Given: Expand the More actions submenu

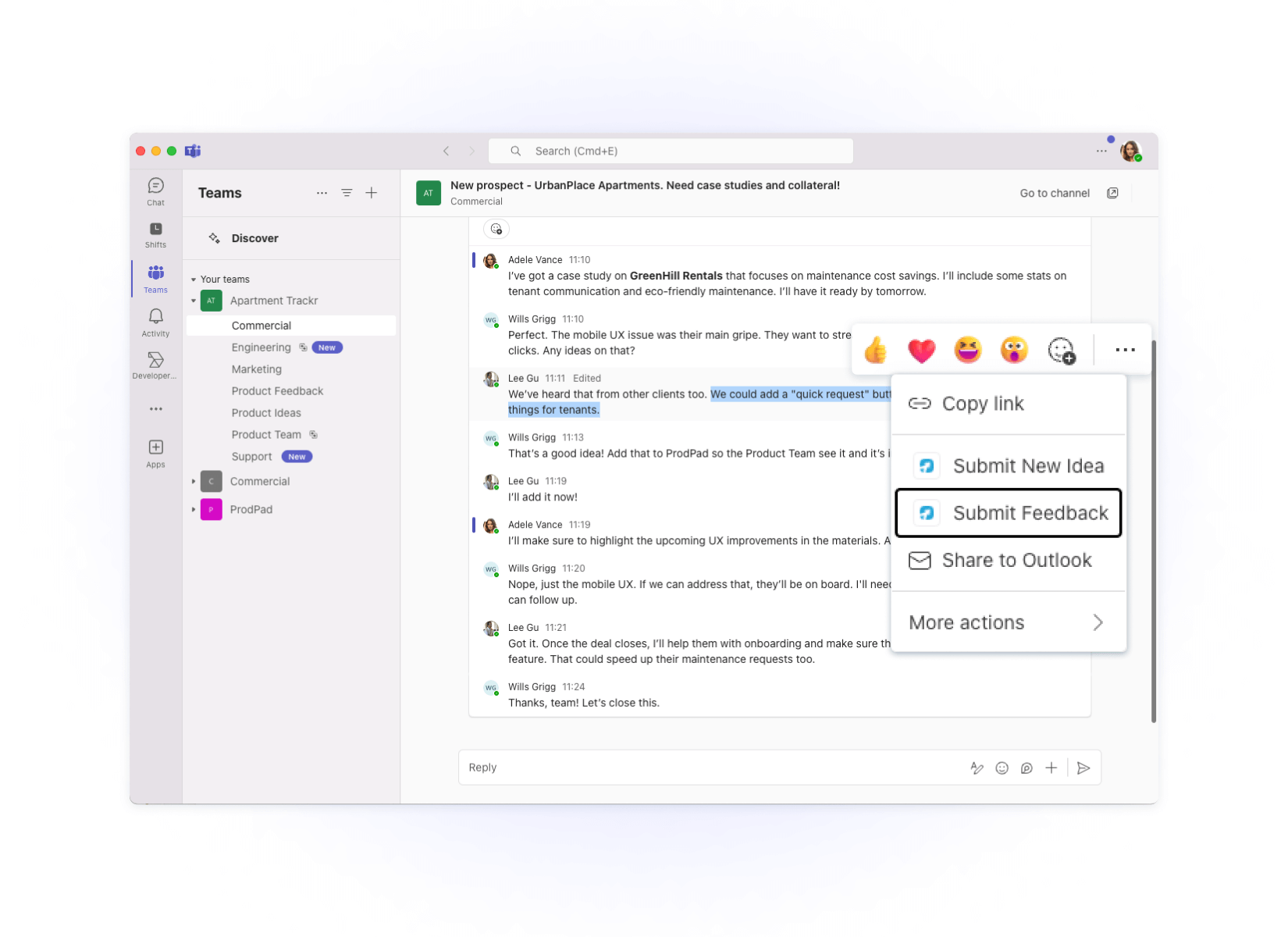Looking at the screenshot, I should [1007, 622].
